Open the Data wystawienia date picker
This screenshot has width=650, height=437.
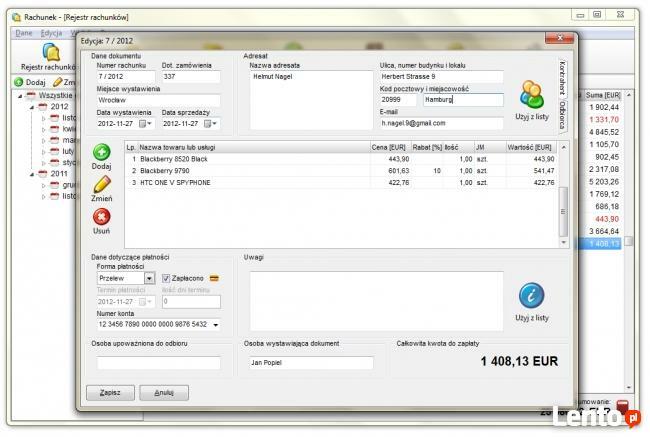(148, 124)
